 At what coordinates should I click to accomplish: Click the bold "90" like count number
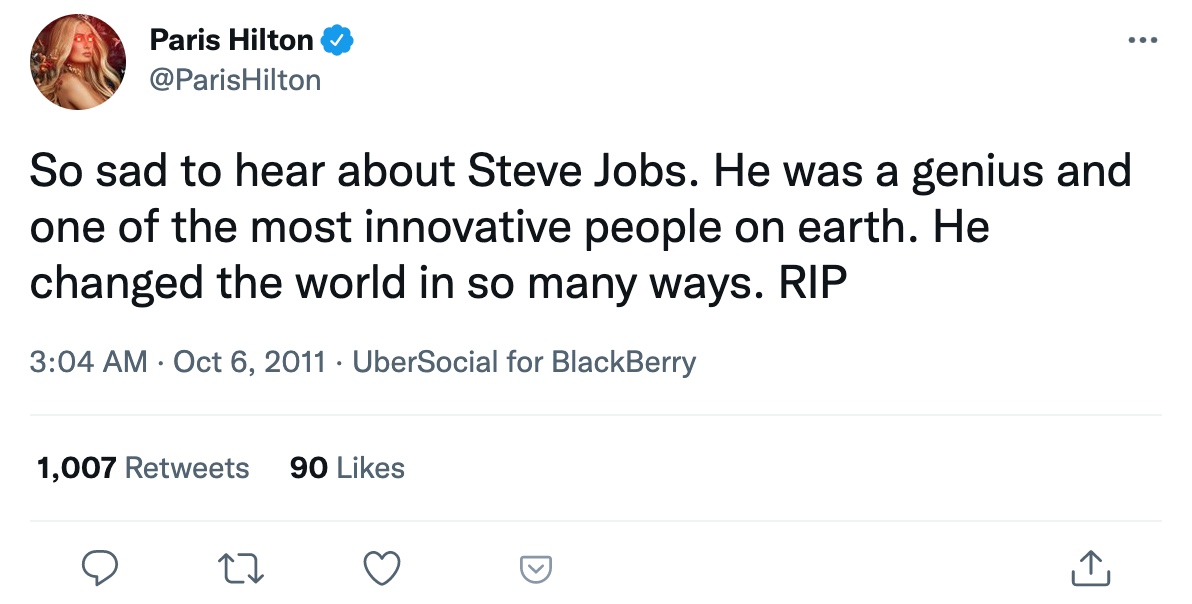308,468
